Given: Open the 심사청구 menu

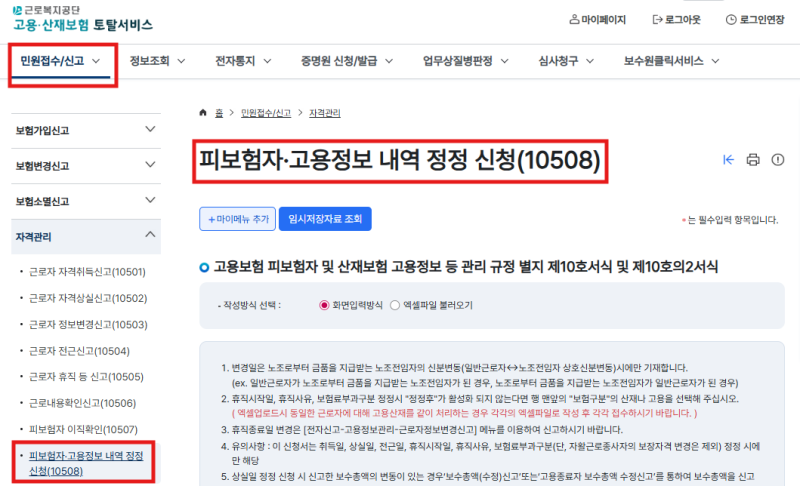Looking at the screenshot, I should pyautogui.click(x=566, y=61).
